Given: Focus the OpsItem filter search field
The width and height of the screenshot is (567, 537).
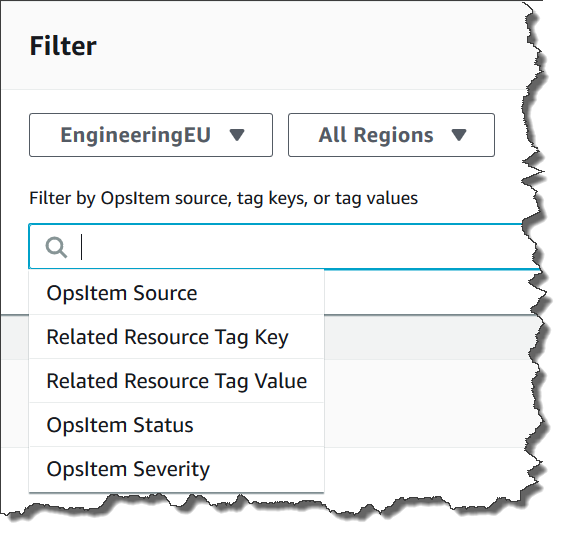Looking at the screenshot, I should (284, 247).
